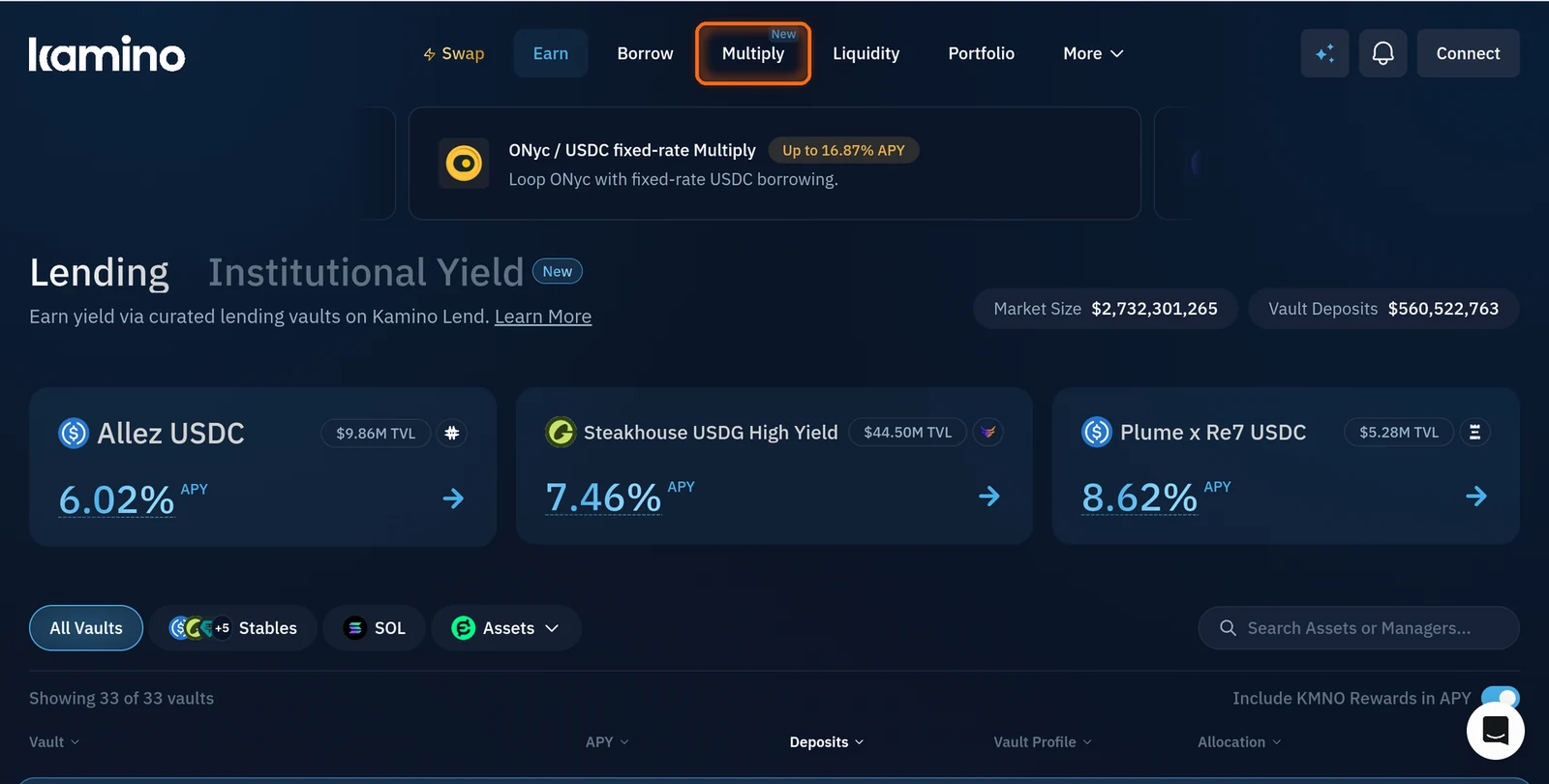Sort by APY column
The image size is (1549, 784).
tap(607, 741)
